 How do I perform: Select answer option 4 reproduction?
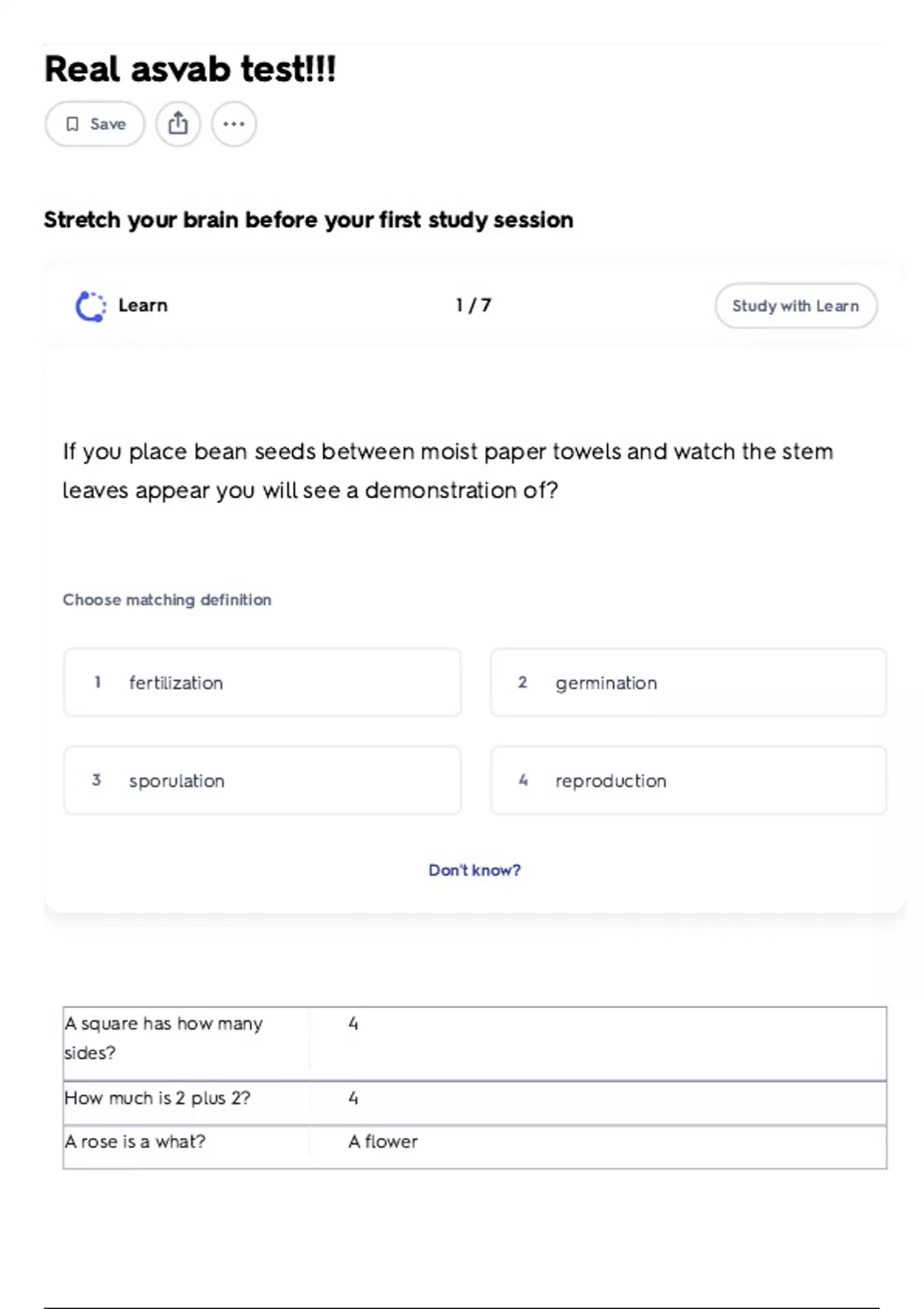[688, 781]
